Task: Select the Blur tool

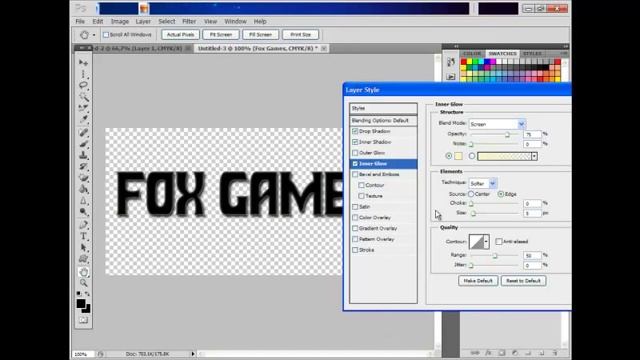Action: 83,201
